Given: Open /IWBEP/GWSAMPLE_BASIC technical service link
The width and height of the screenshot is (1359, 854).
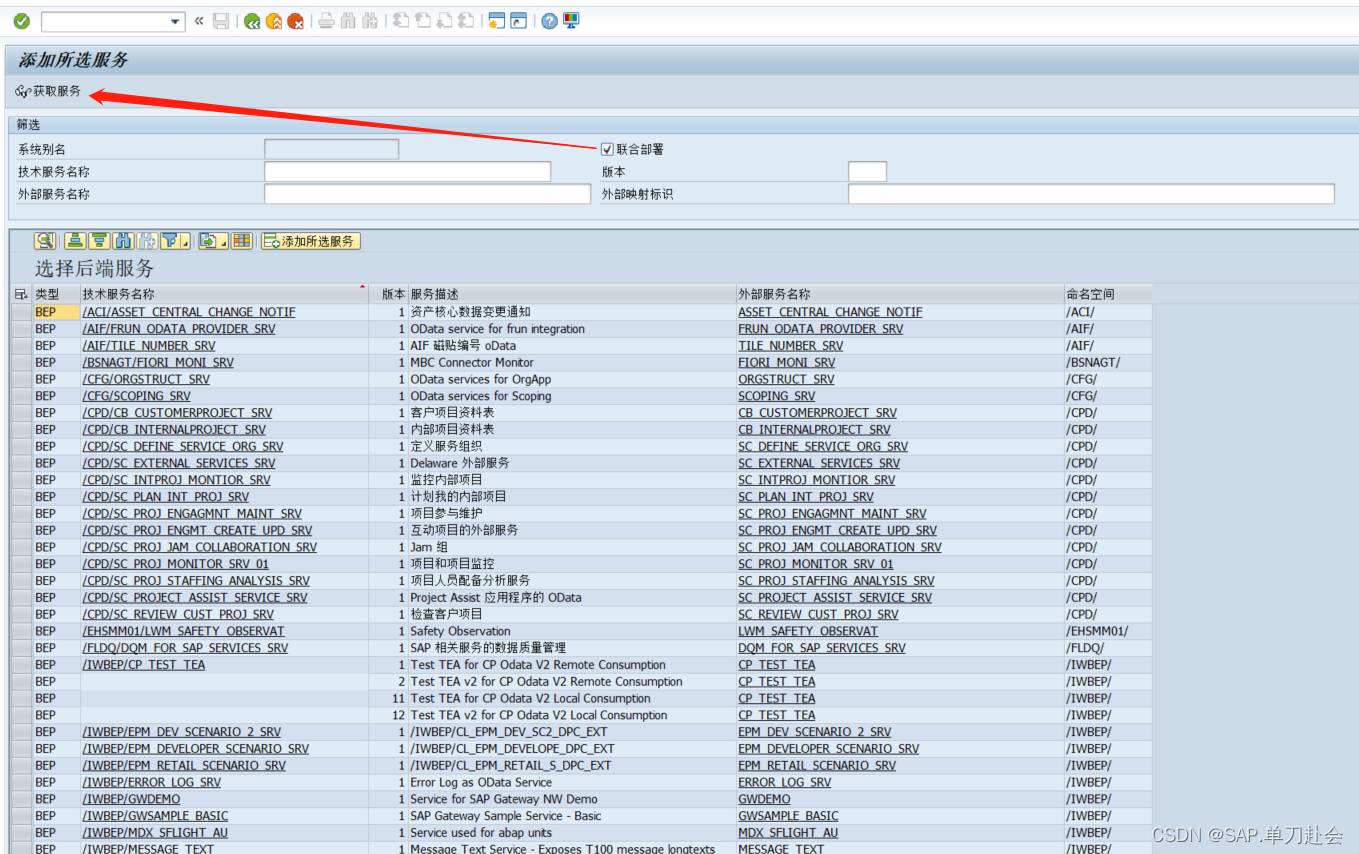Looking at the screenshot, I should [155, 816].
